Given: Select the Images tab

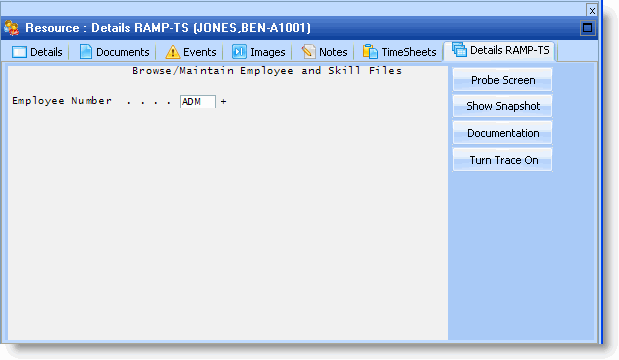Looking at the screenshot, I should tap(259, 52).
